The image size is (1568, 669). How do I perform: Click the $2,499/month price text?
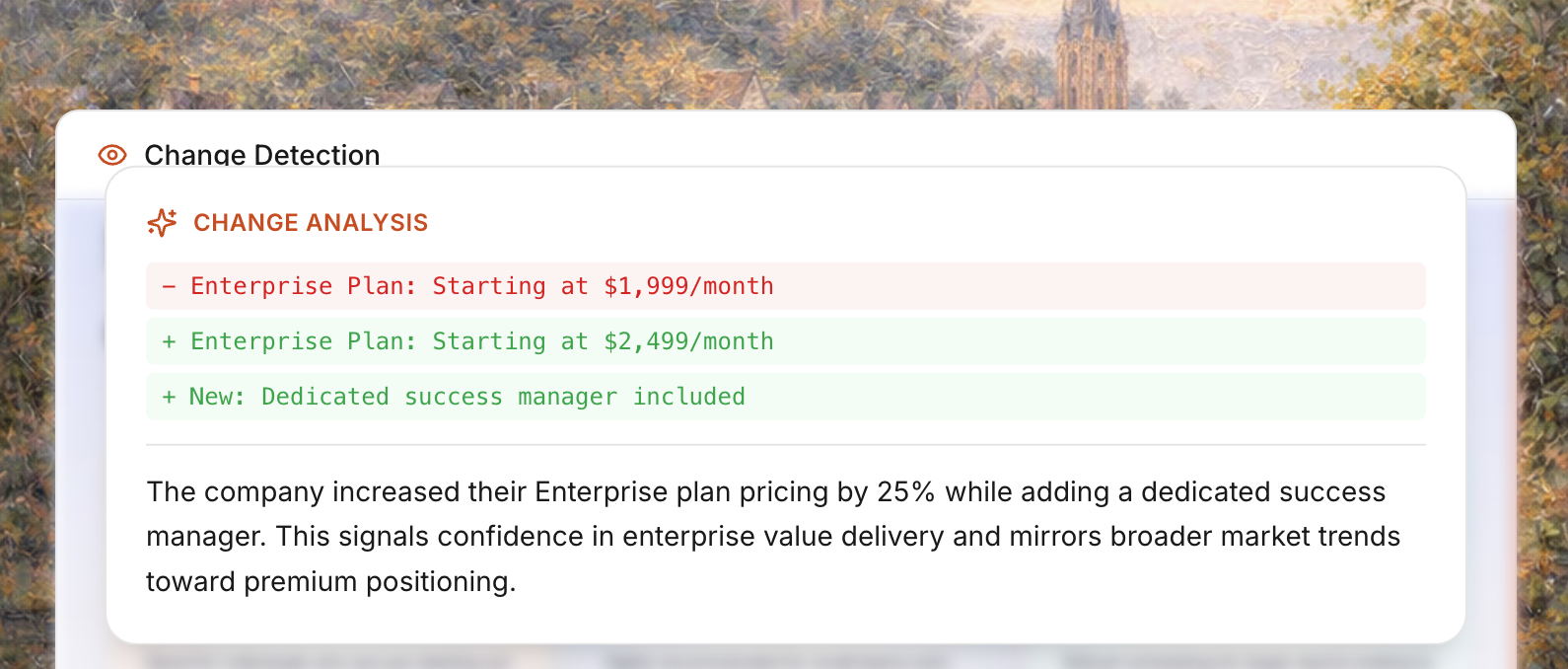pos(688,341)
